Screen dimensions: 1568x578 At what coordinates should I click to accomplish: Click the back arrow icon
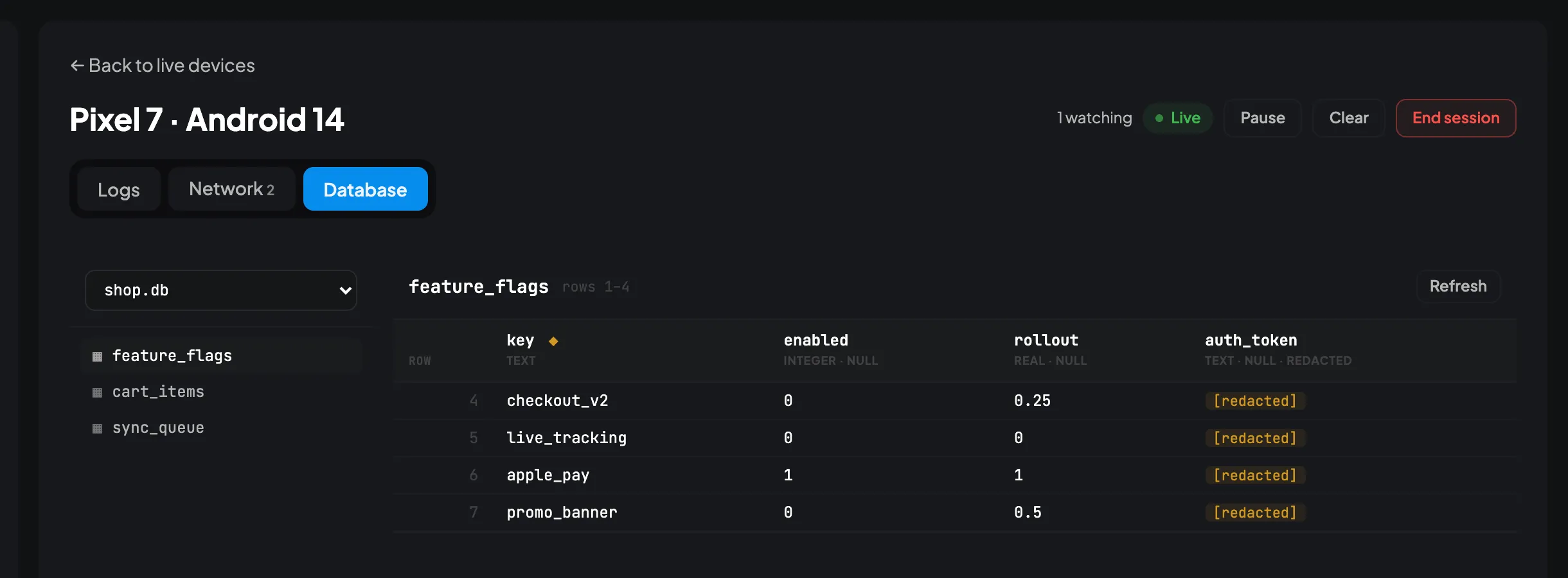[x=77, y=66]
